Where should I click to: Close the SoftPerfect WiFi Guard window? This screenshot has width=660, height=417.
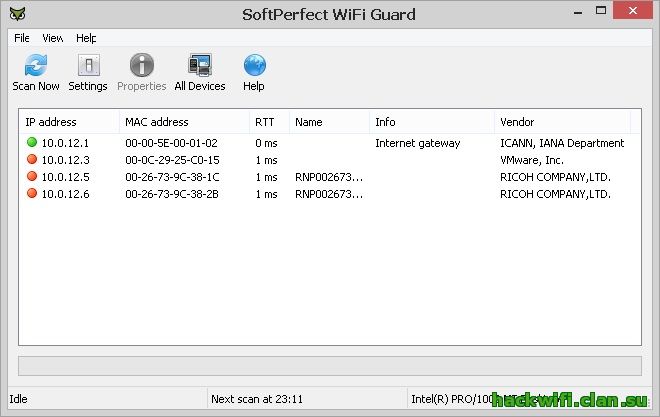coord(633,11)
